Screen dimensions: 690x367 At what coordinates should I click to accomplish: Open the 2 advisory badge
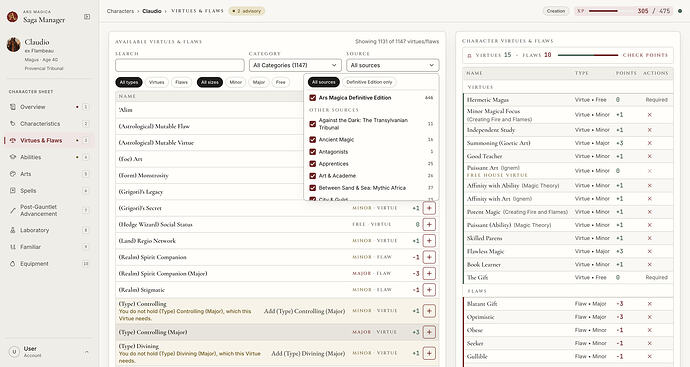tap(247, 11)
